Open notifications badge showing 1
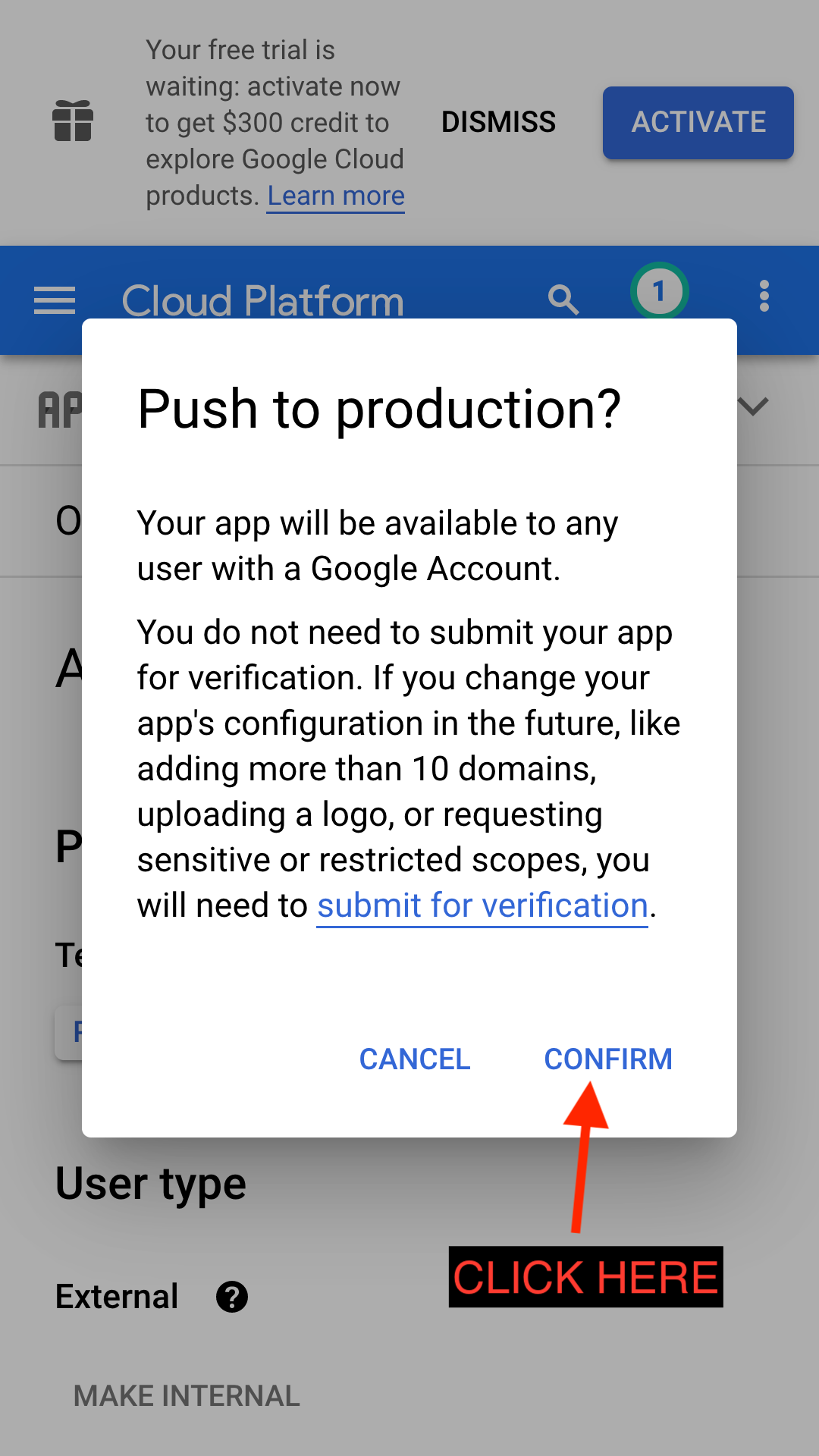The height and width of the screenshot is (1456, 819). [x=659, y=292]
